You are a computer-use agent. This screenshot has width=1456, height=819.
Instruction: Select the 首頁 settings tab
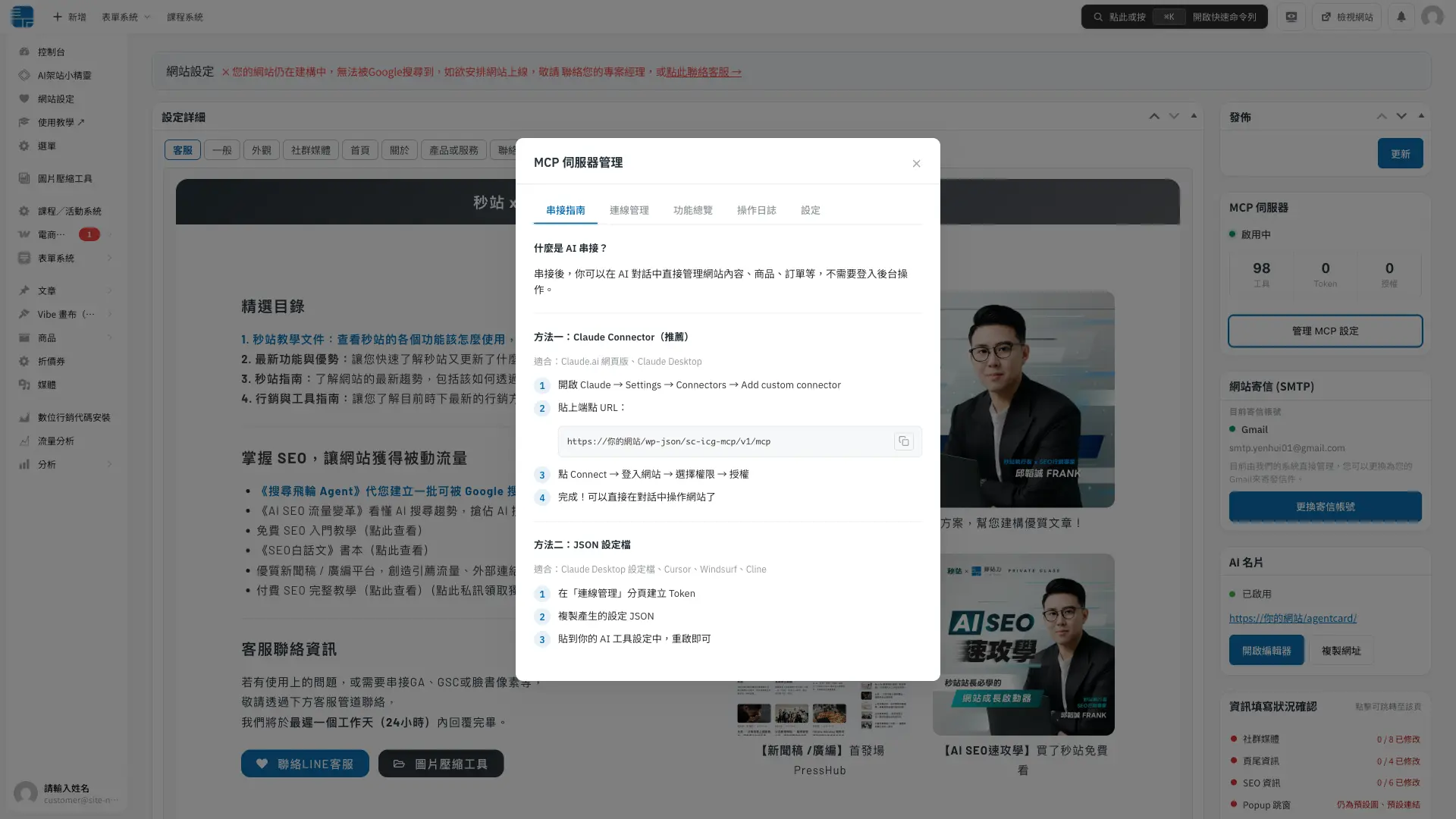point(360,150)
